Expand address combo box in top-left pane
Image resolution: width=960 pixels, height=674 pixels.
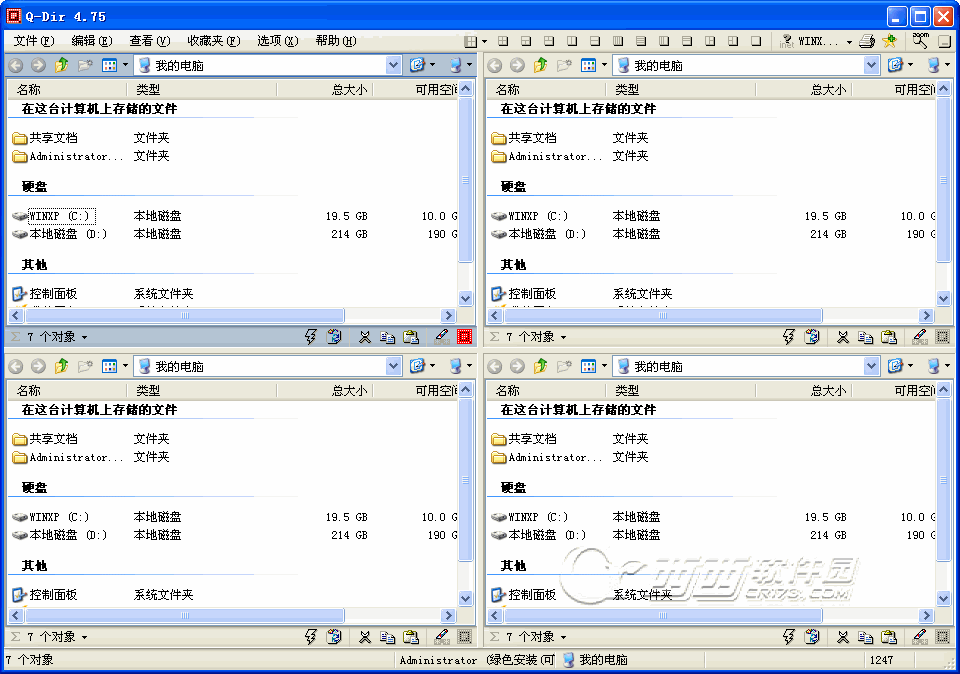394,65
